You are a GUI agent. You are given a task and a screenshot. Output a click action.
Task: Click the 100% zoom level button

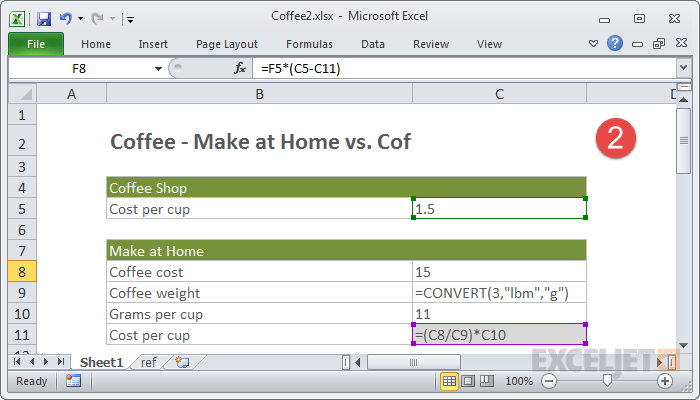(519, 381)
